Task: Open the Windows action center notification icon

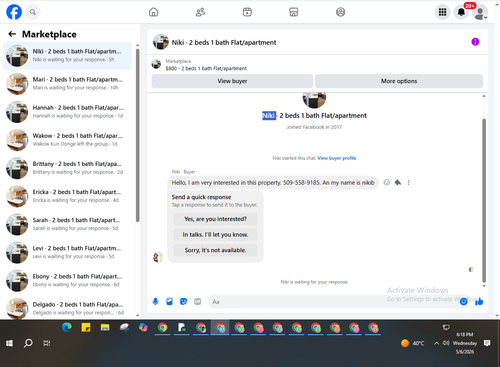Action: 487,343
